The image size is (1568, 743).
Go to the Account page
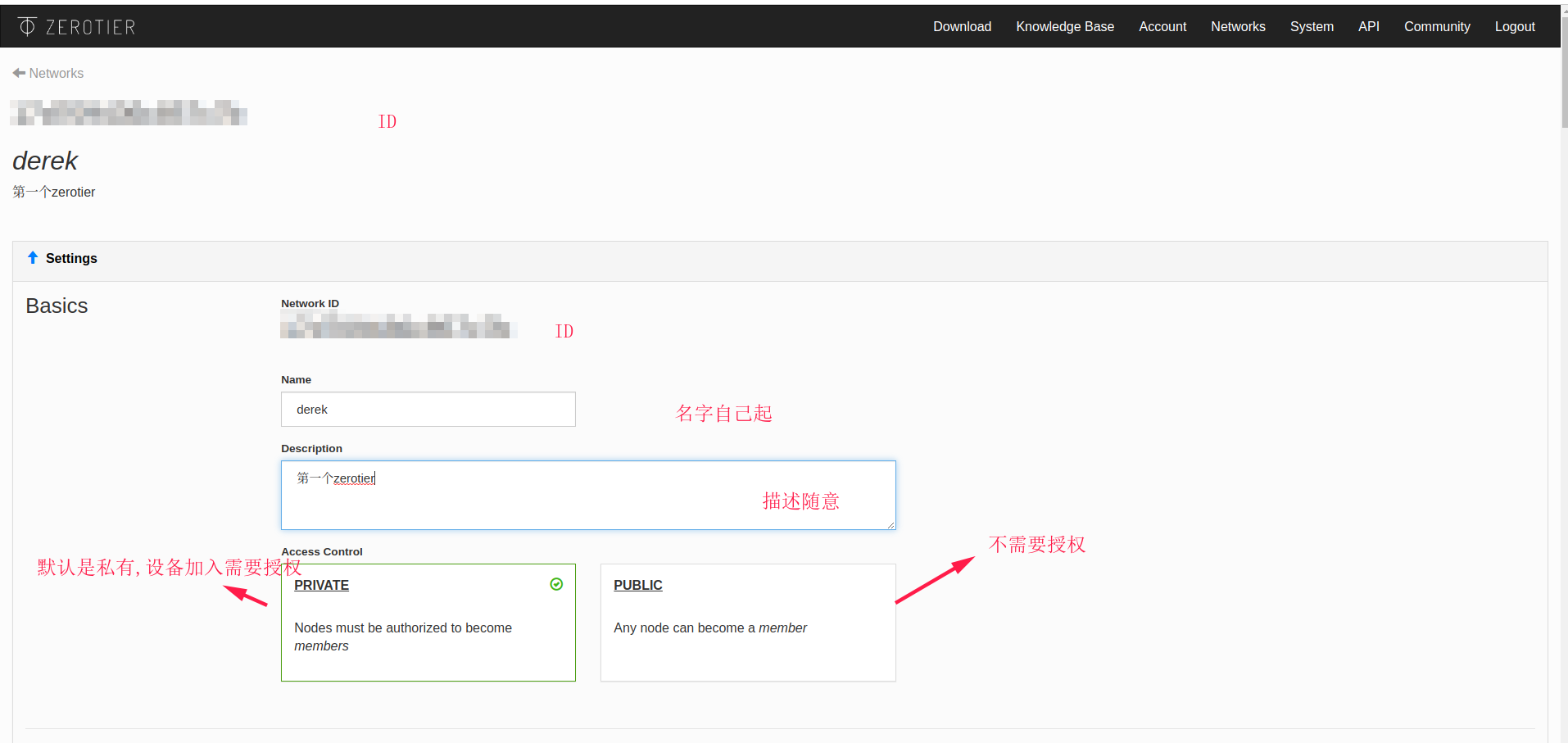[1162, 26]
